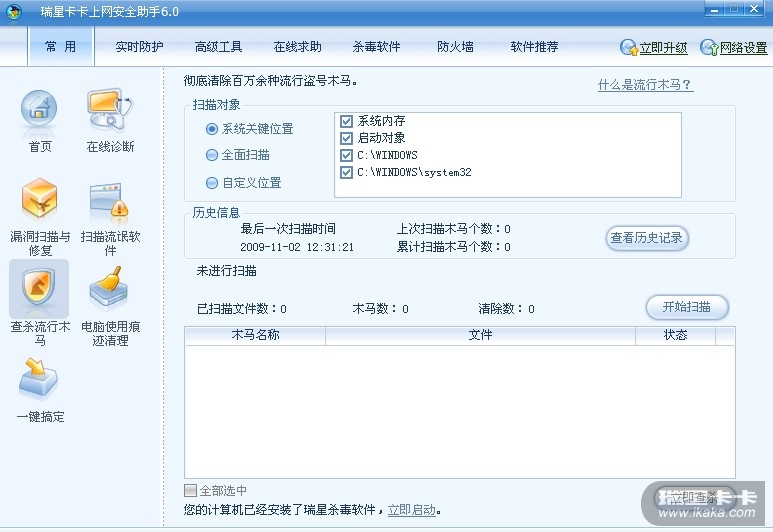773x532 pixels.
Task: Click the 一键搞定 one-click fix icon
Action: click(38, 379)
